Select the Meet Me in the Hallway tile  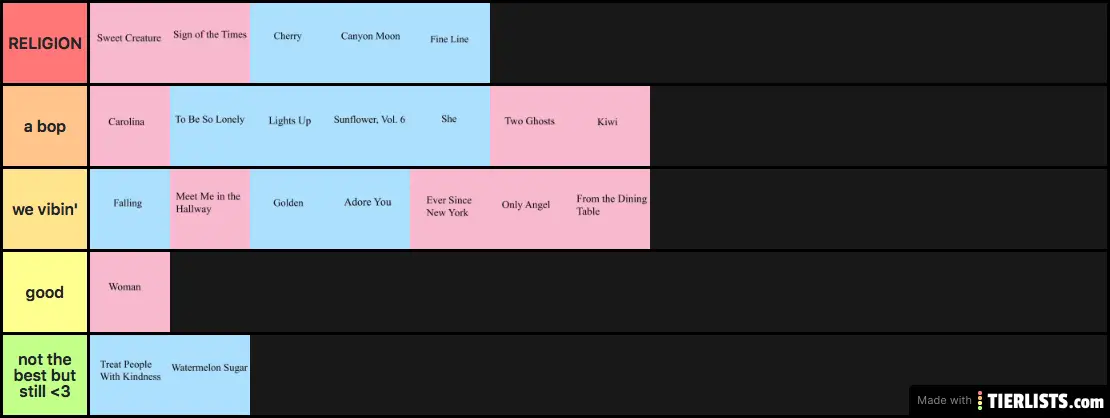click(x=210, y=208)
